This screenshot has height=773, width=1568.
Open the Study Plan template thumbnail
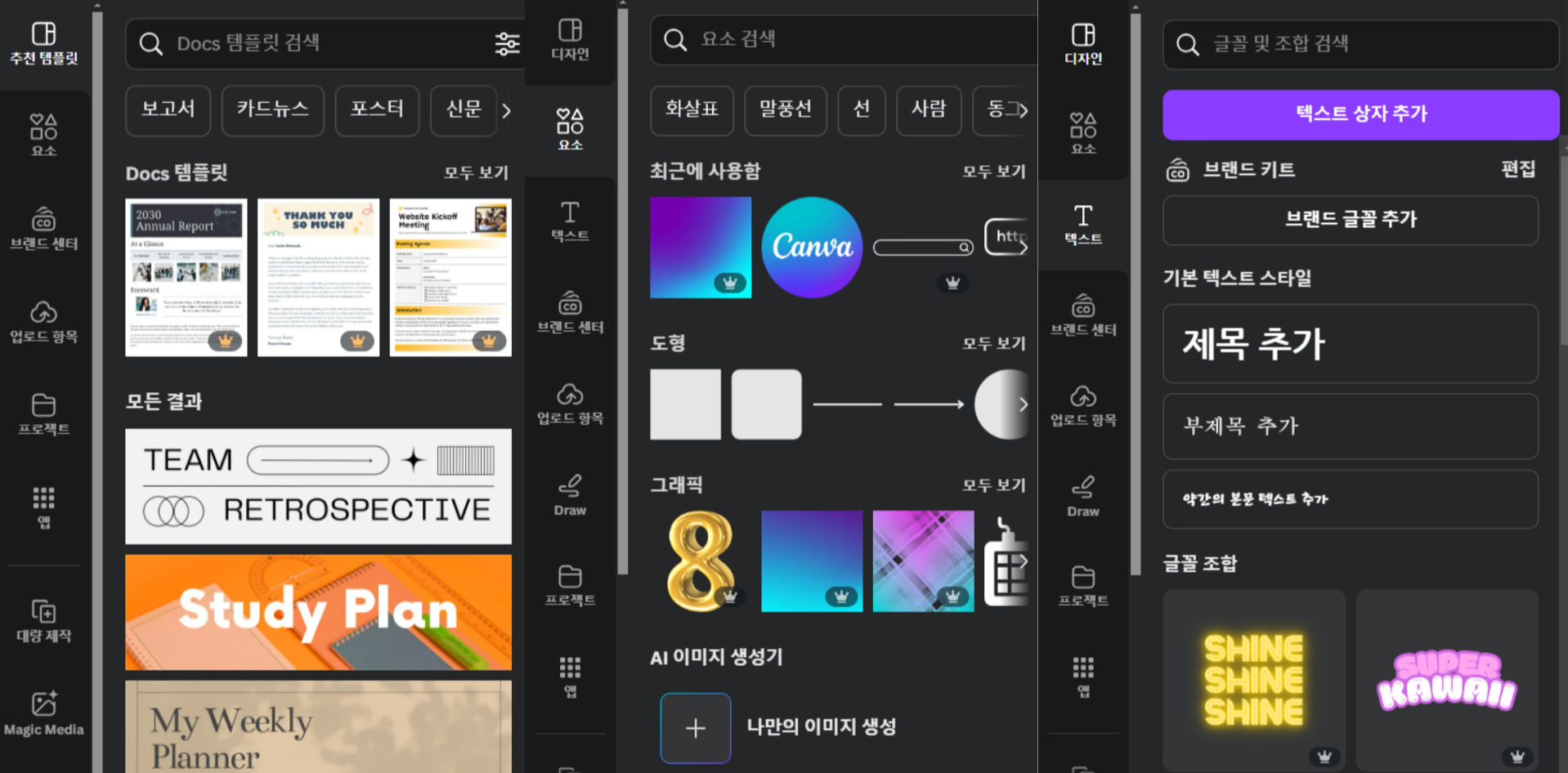pos(318,612)
